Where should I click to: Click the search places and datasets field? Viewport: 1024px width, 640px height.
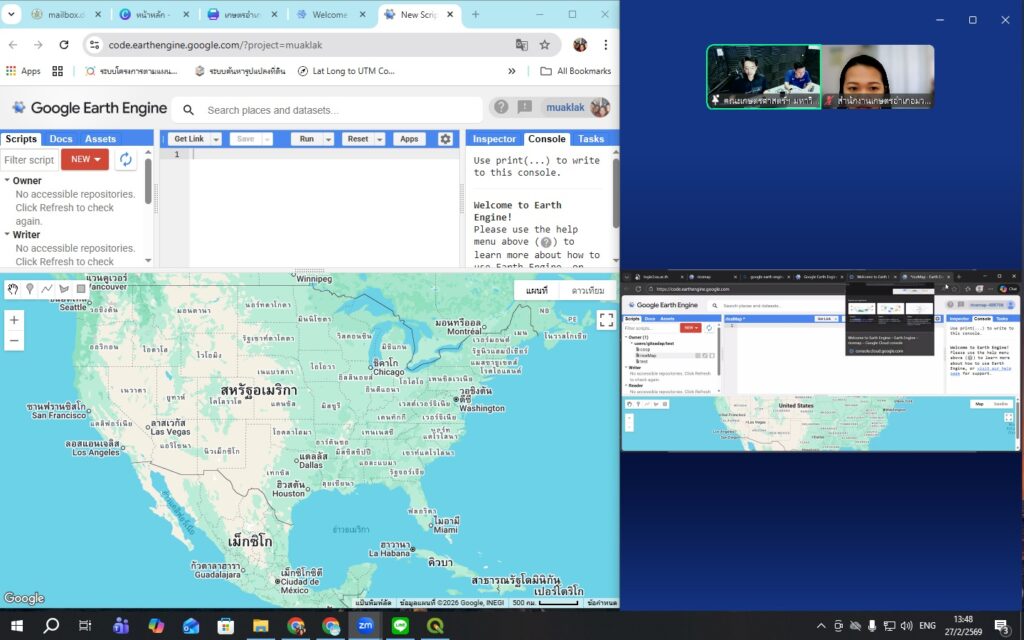tap(330, 110)
